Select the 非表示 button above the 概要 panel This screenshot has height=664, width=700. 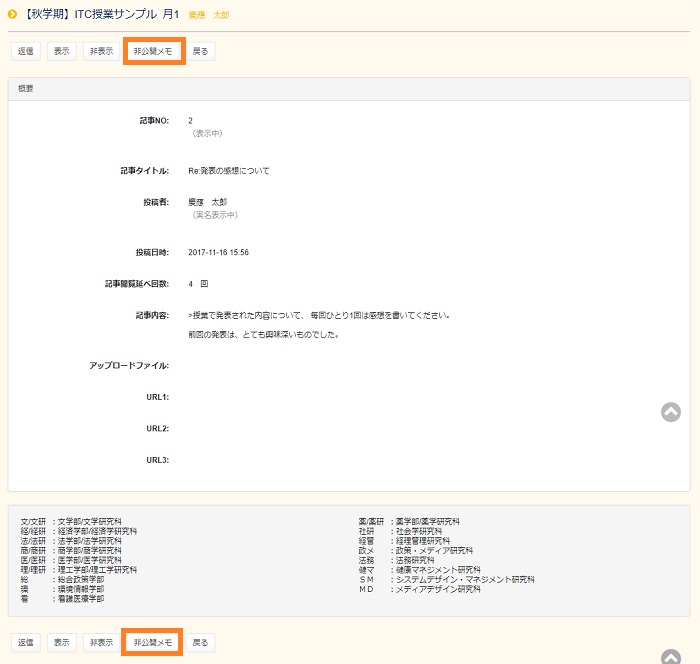click(x=100, y=51)
